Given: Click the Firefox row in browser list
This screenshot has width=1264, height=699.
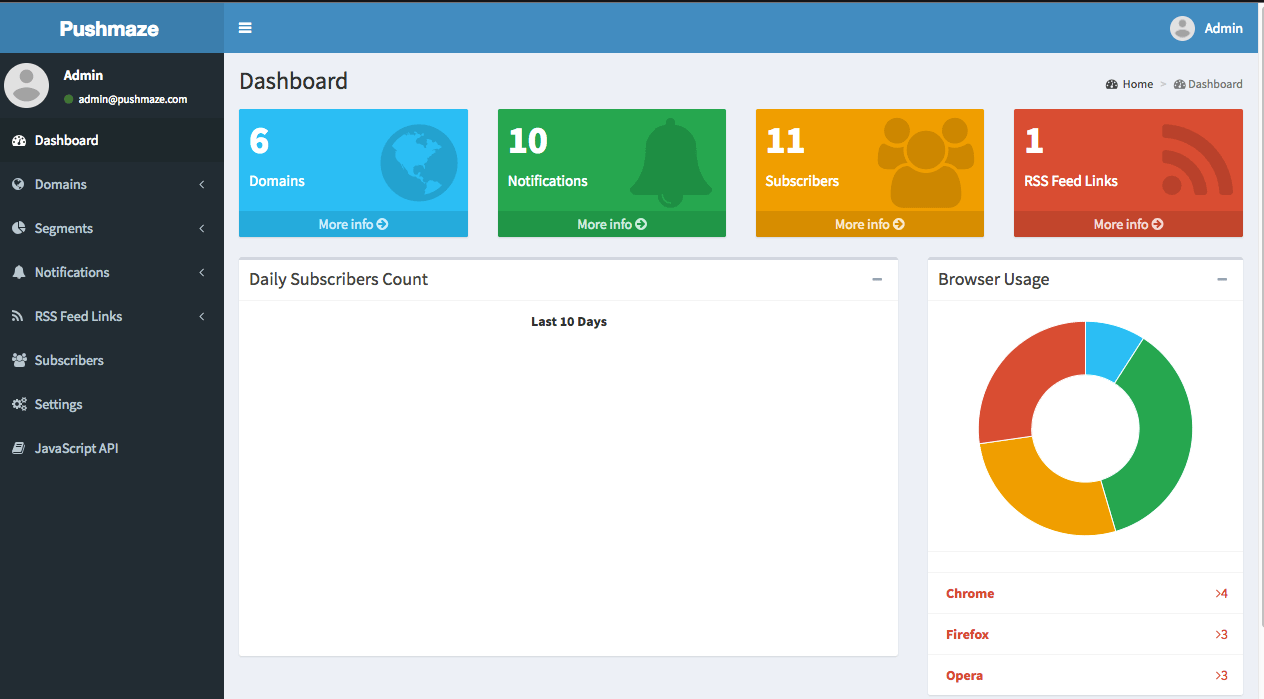Looking at the screenshot, I should tap(1086, 634).
